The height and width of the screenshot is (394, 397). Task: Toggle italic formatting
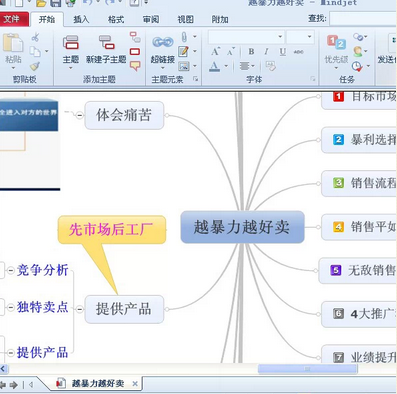(266, 52)
